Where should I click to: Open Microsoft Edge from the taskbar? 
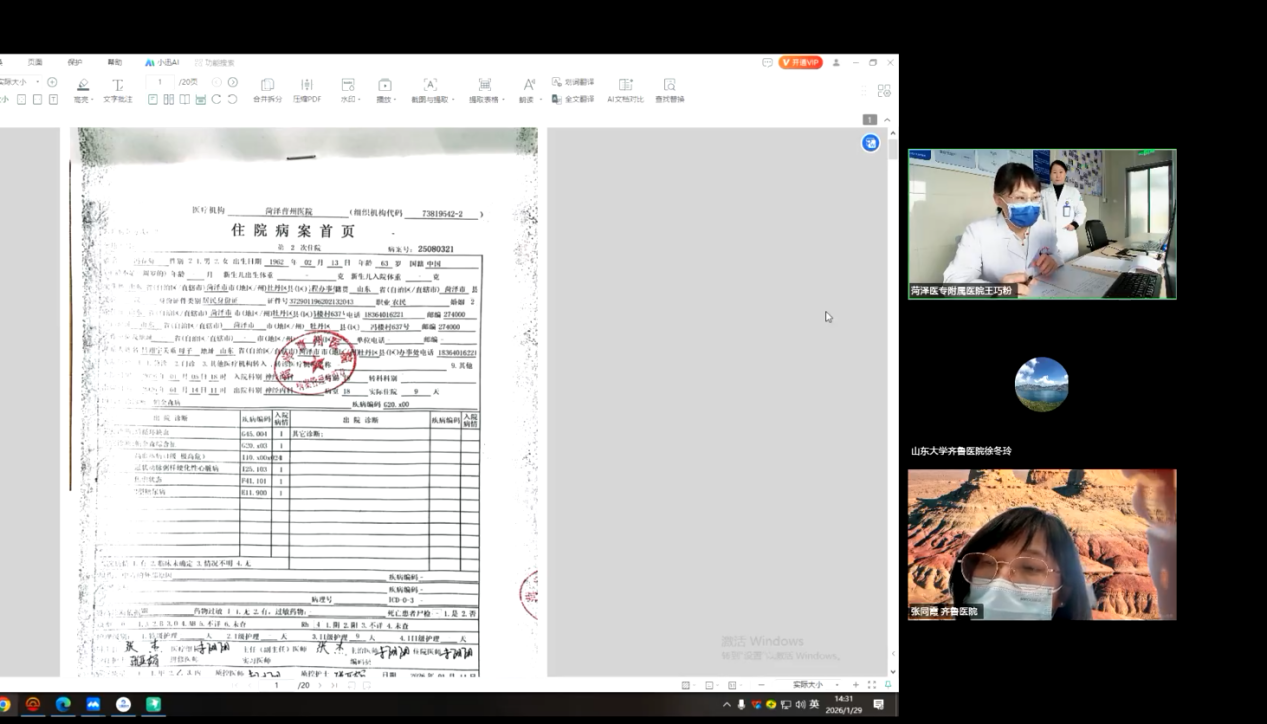point(63,705)
